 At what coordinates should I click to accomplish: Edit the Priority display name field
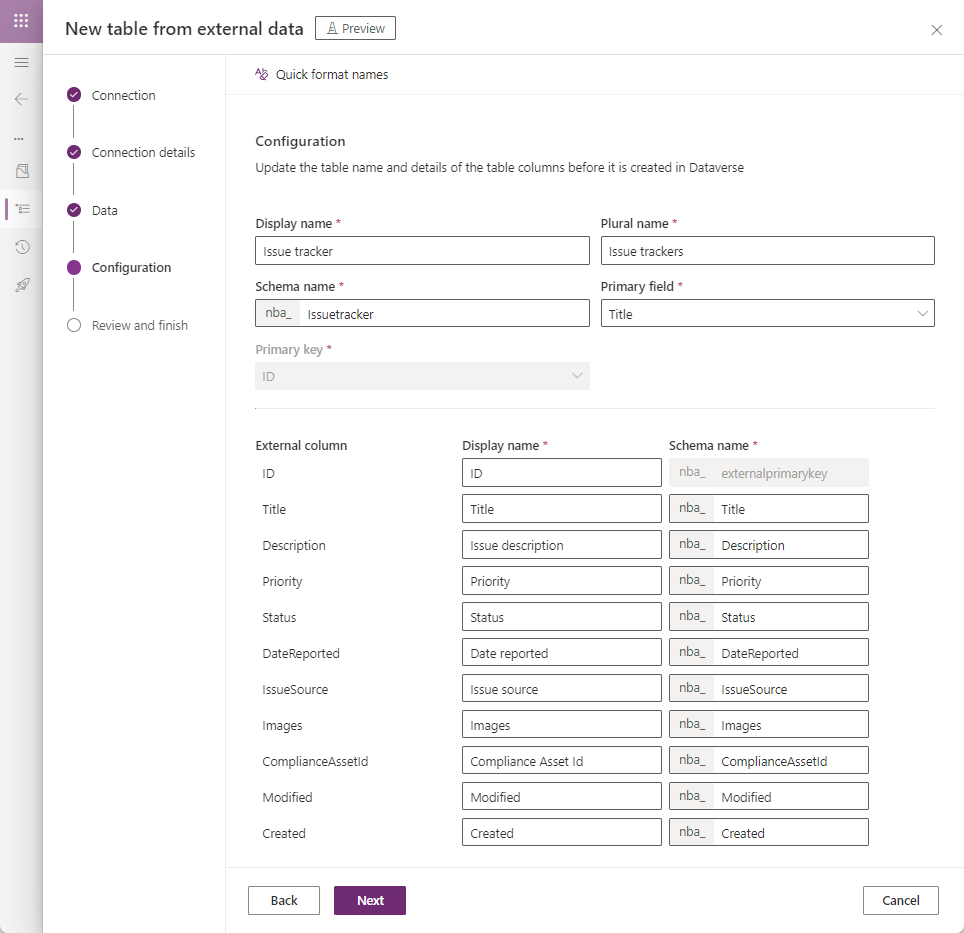coord(561,581)
